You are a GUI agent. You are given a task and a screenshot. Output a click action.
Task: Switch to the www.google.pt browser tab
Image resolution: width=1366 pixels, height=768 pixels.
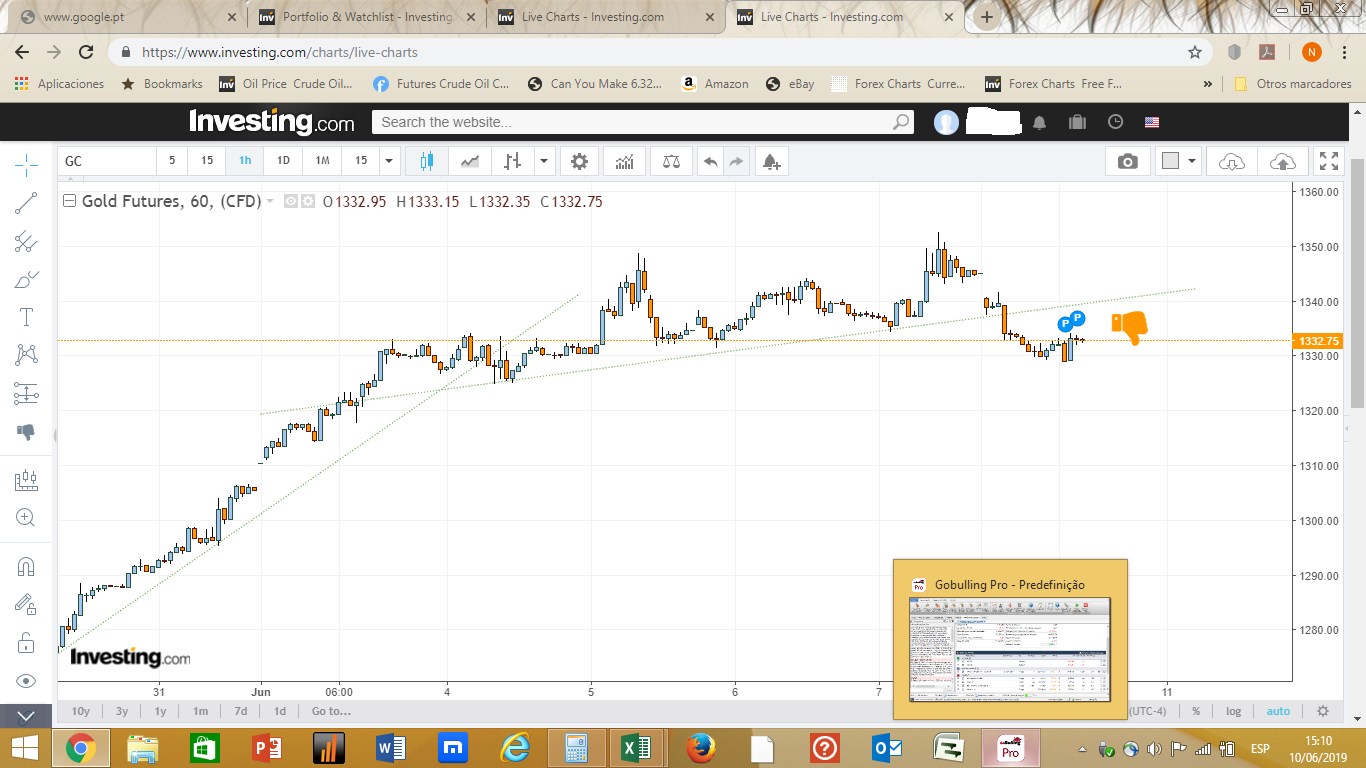125,17
